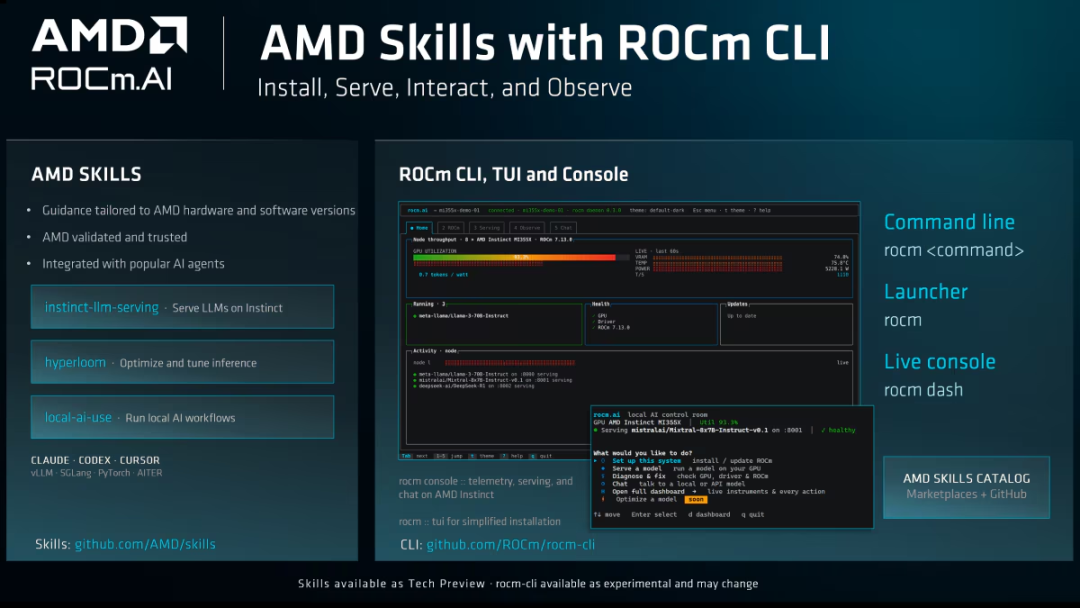Click "theme: default-dark" in console header

657,211
